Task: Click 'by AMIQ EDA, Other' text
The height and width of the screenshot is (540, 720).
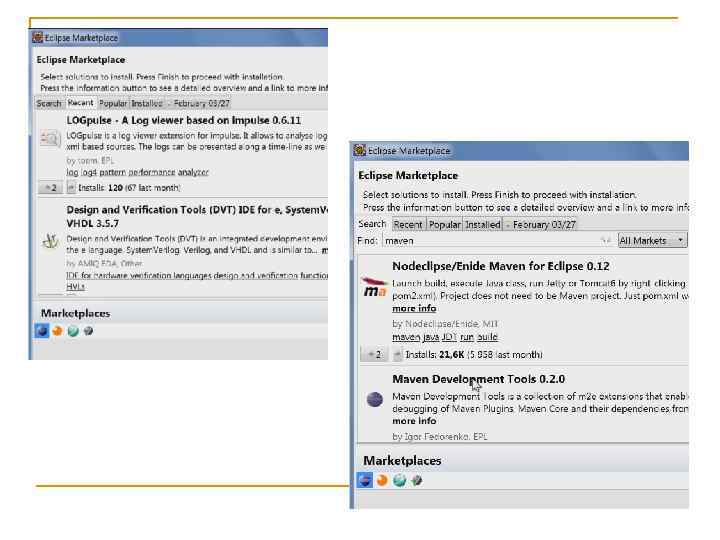Action: [104, 264]
